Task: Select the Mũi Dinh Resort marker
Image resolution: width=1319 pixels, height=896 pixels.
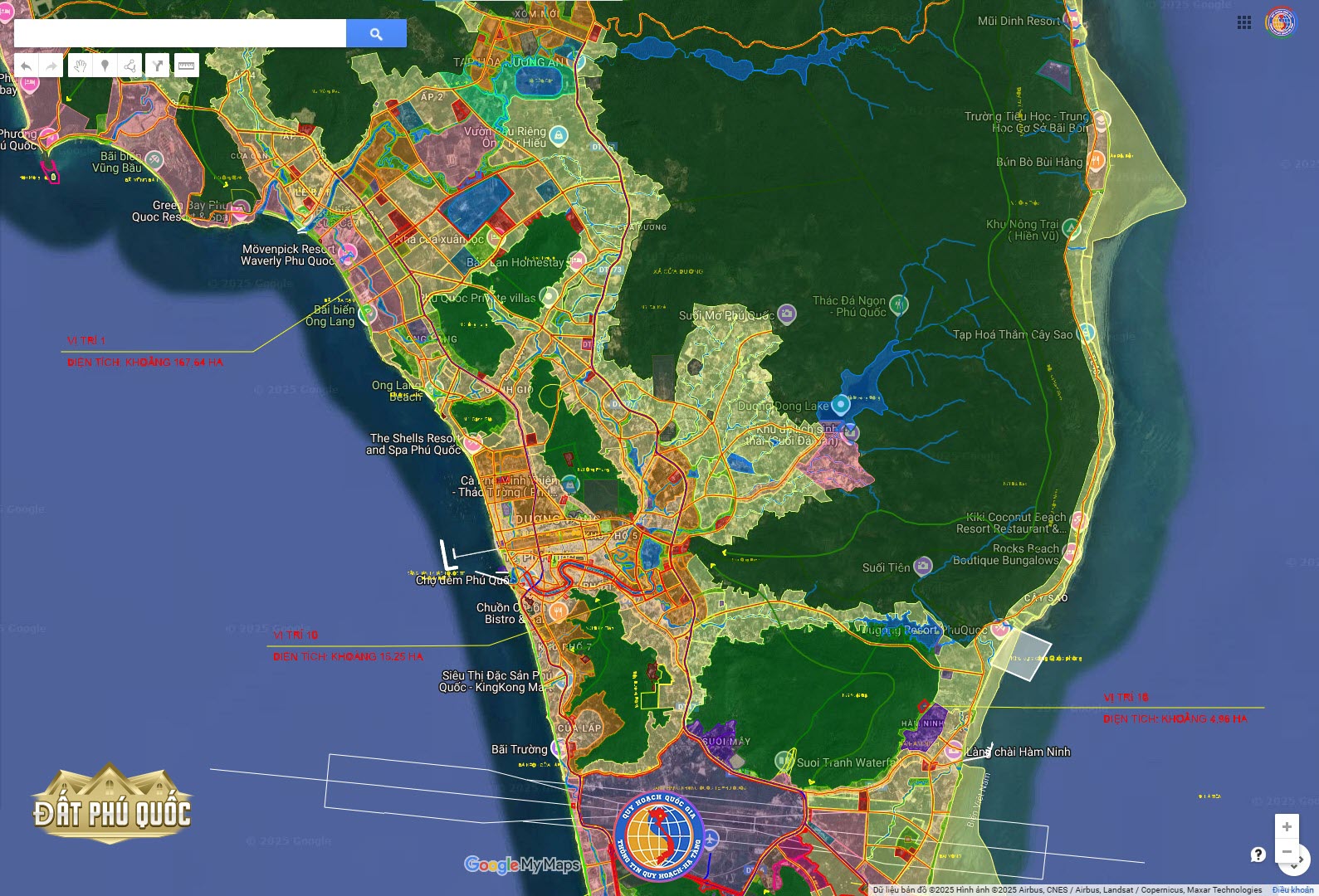Action: 1072,19
